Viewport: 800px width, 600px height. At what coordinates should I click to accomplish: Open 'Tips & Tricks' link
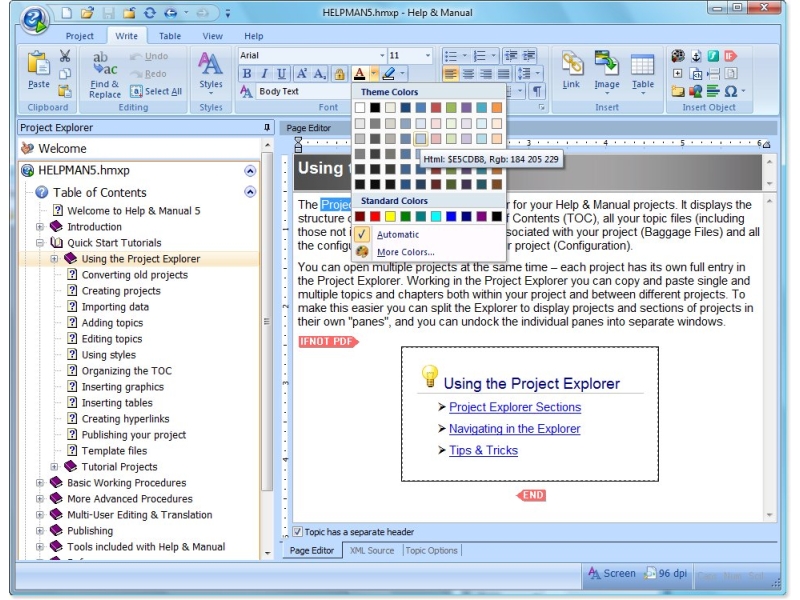[x=483, y=450]
